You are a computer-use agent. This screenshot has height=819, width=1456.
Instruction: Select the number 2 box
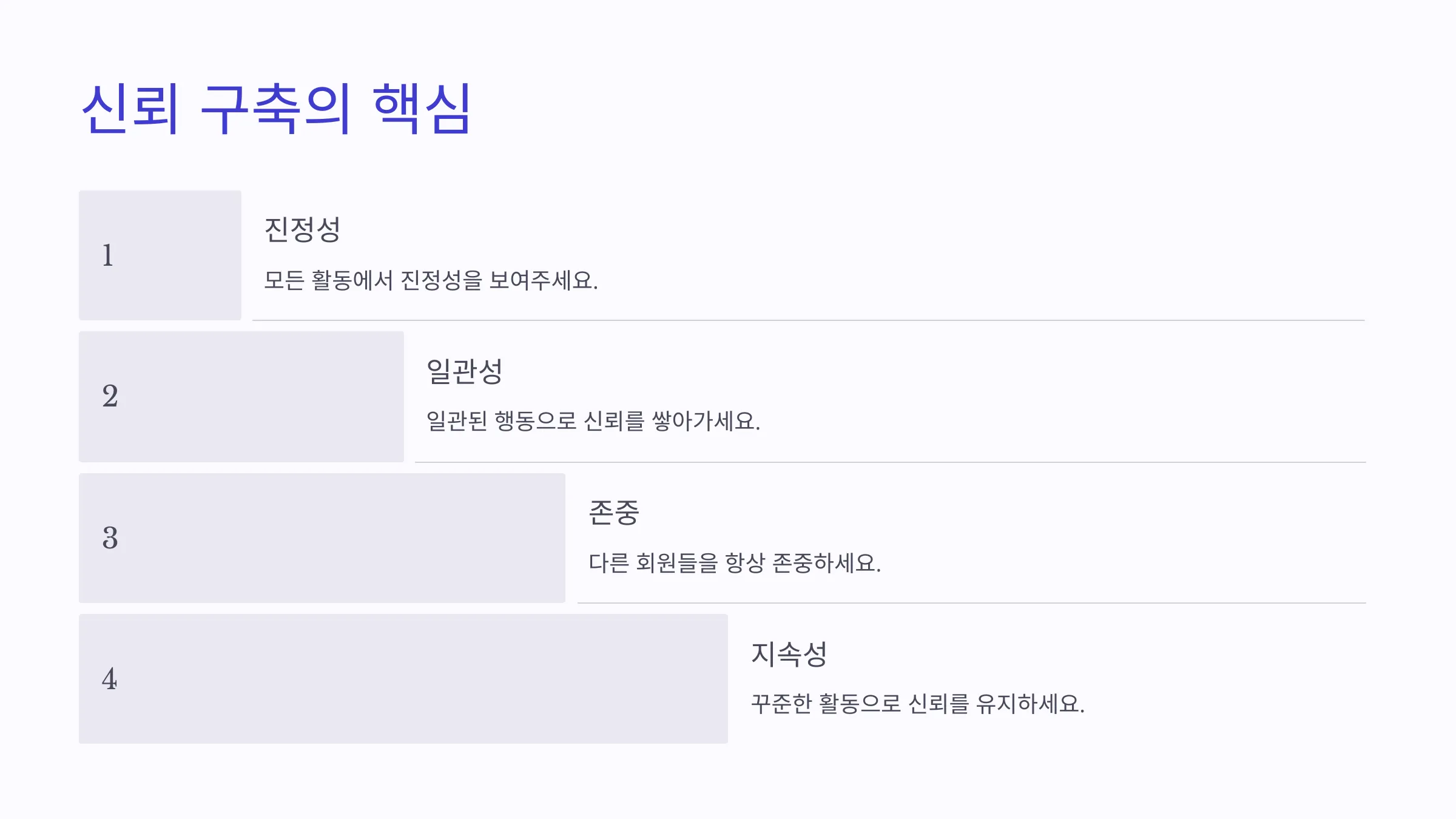[x=241, y=397]
